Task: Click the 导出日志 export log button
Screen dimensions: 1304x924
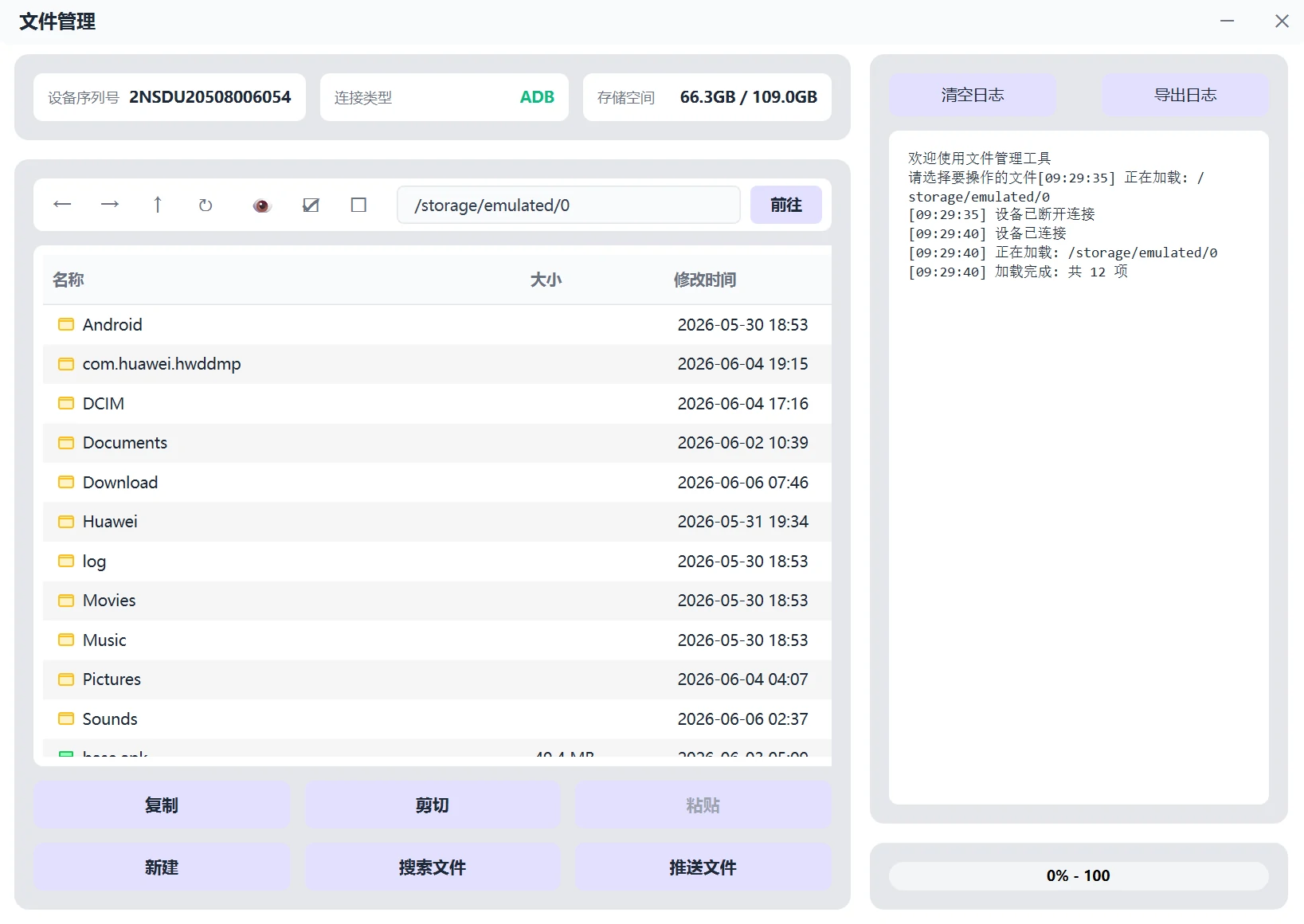Action: [x=1185, y=95]
